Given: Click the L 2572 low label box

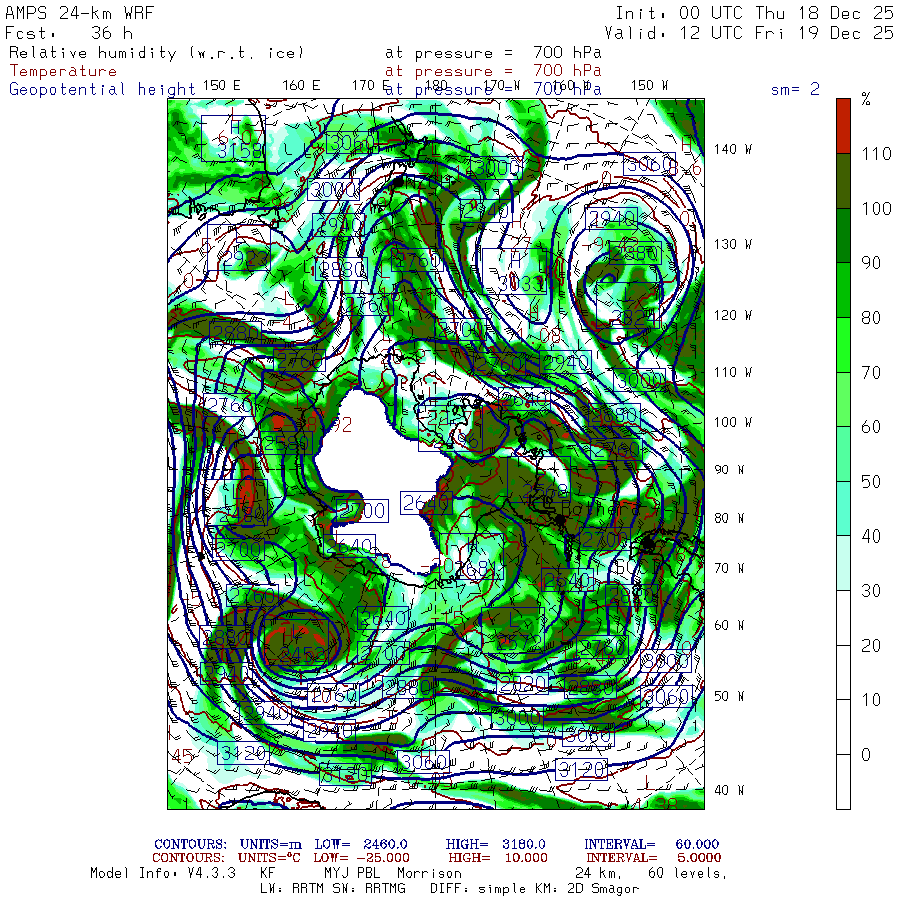Looking at the screenshot, I should [x=513, y=630].
